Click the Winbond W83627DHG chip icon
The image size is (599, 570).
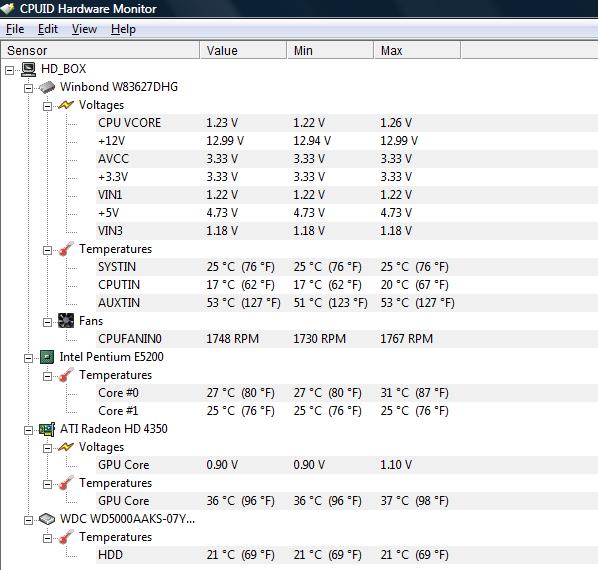click(x=47, y=87)
